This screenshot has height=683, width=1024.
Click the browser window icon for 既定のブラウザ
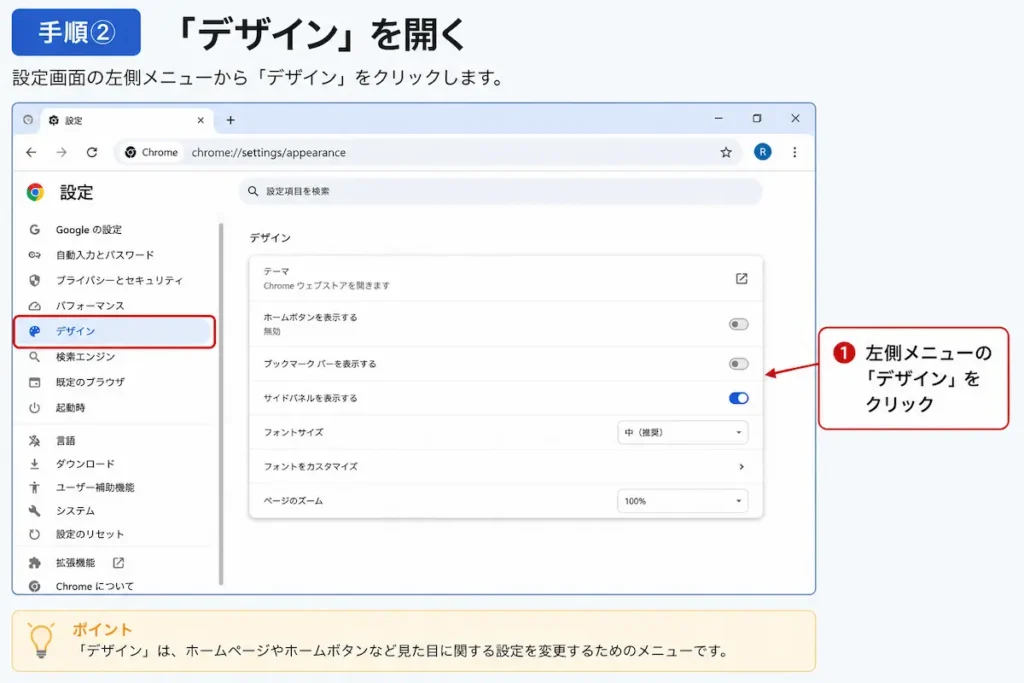point(35,382)
